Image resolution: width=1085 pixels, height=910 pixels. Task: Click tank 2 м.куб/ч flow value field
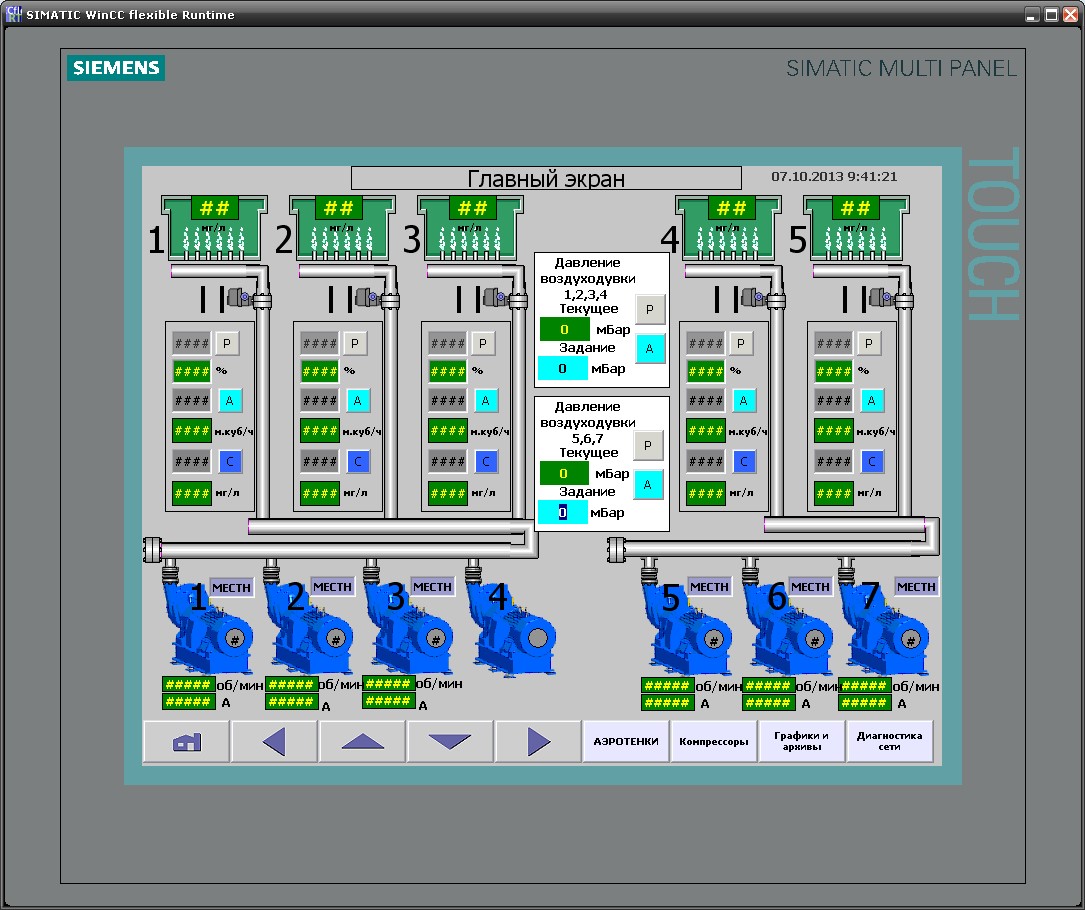320,431
